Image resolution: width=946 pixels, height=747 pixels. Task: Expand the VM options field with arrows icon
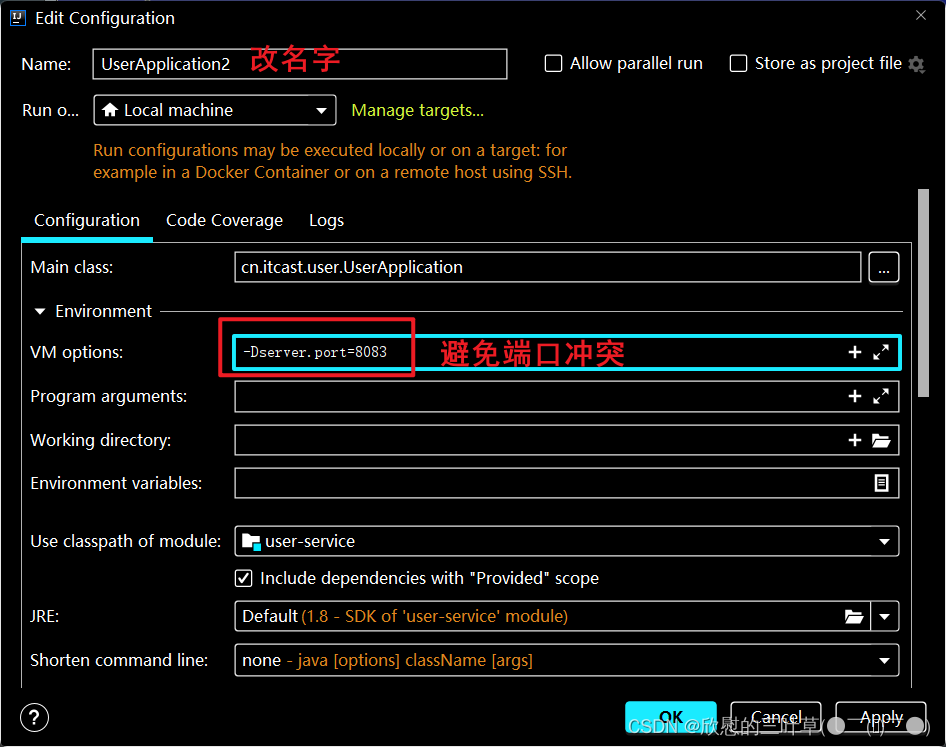tap(881, 352)
